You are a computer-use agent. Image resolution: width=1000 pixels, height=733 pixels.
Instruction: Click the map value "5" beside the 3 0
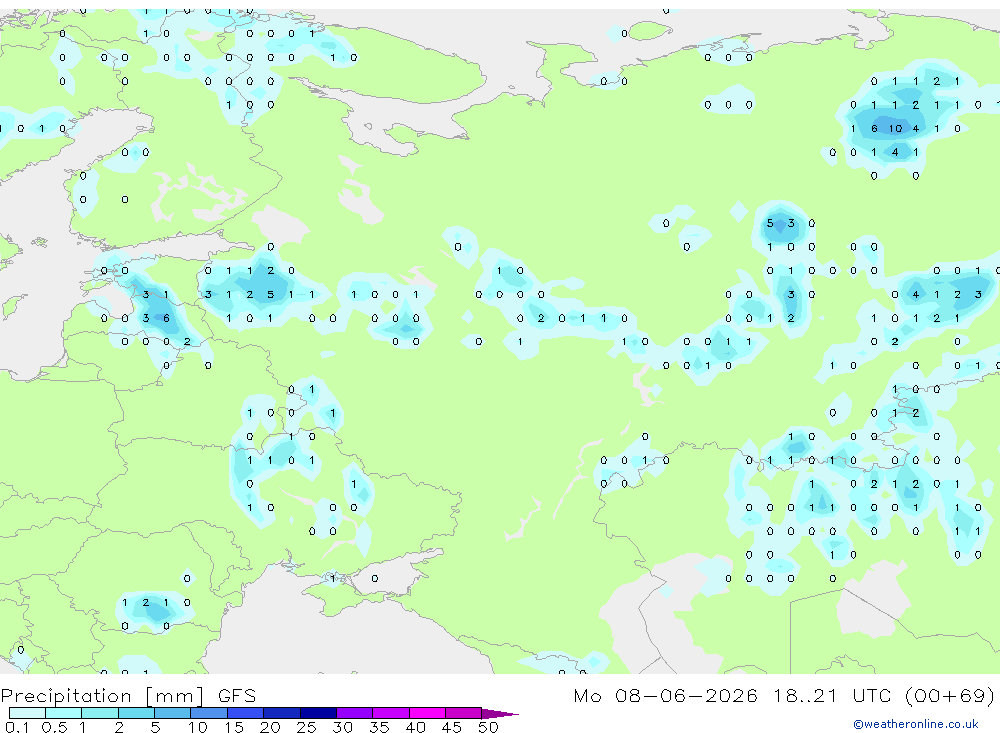pyautogui.click(x=770, y=223)
